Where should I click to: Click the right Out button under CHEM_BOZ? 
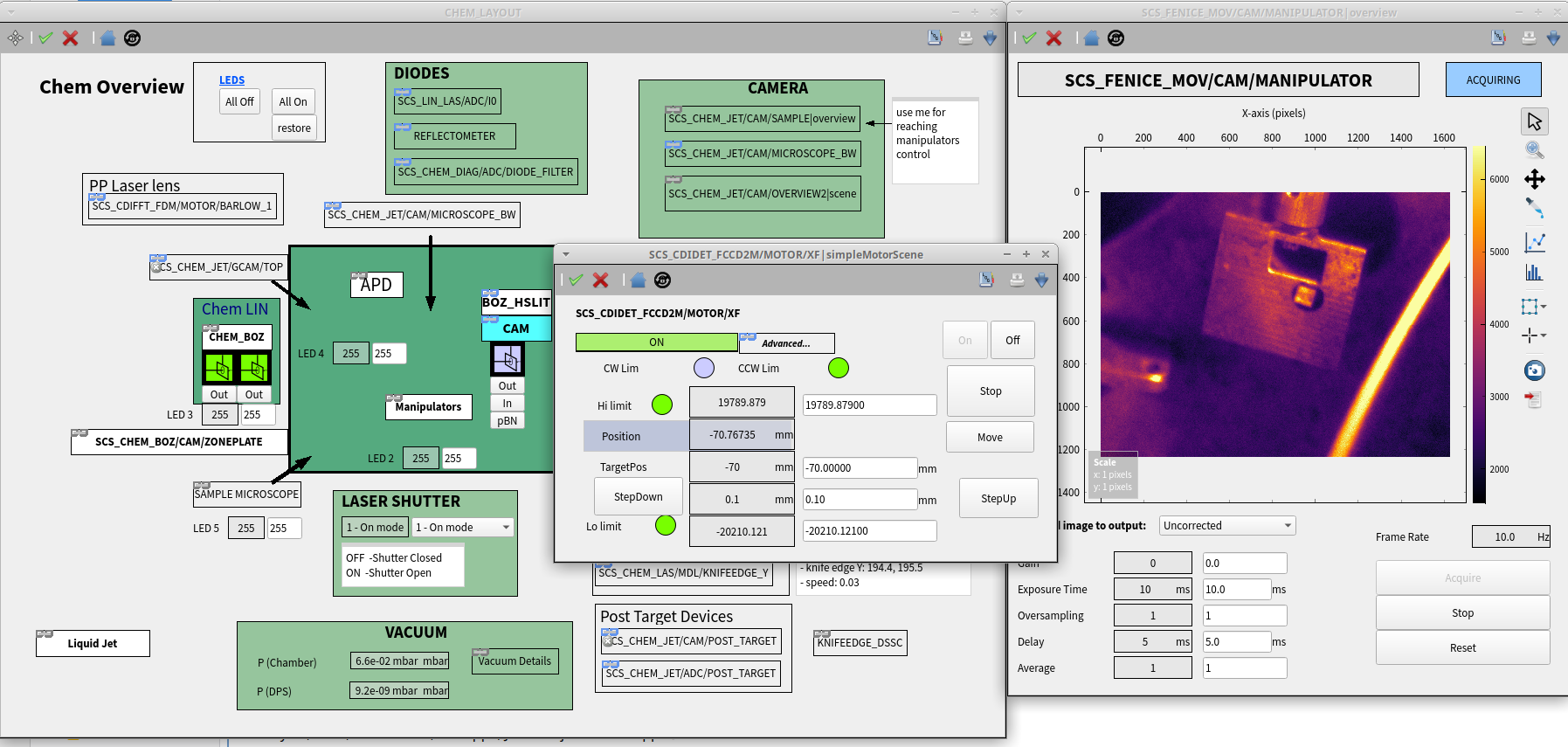pos(254,394)
